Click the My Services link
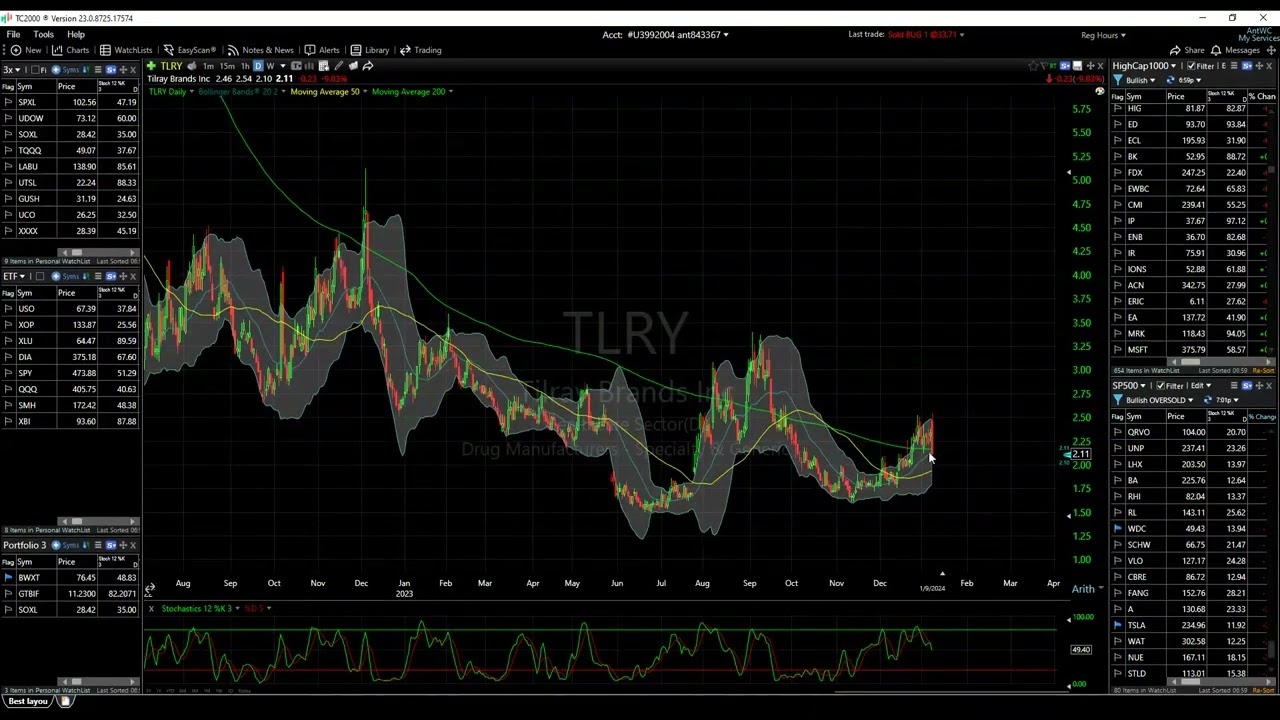The width and height of the screenshot is (1280, 720). (x=1258, y=38)
